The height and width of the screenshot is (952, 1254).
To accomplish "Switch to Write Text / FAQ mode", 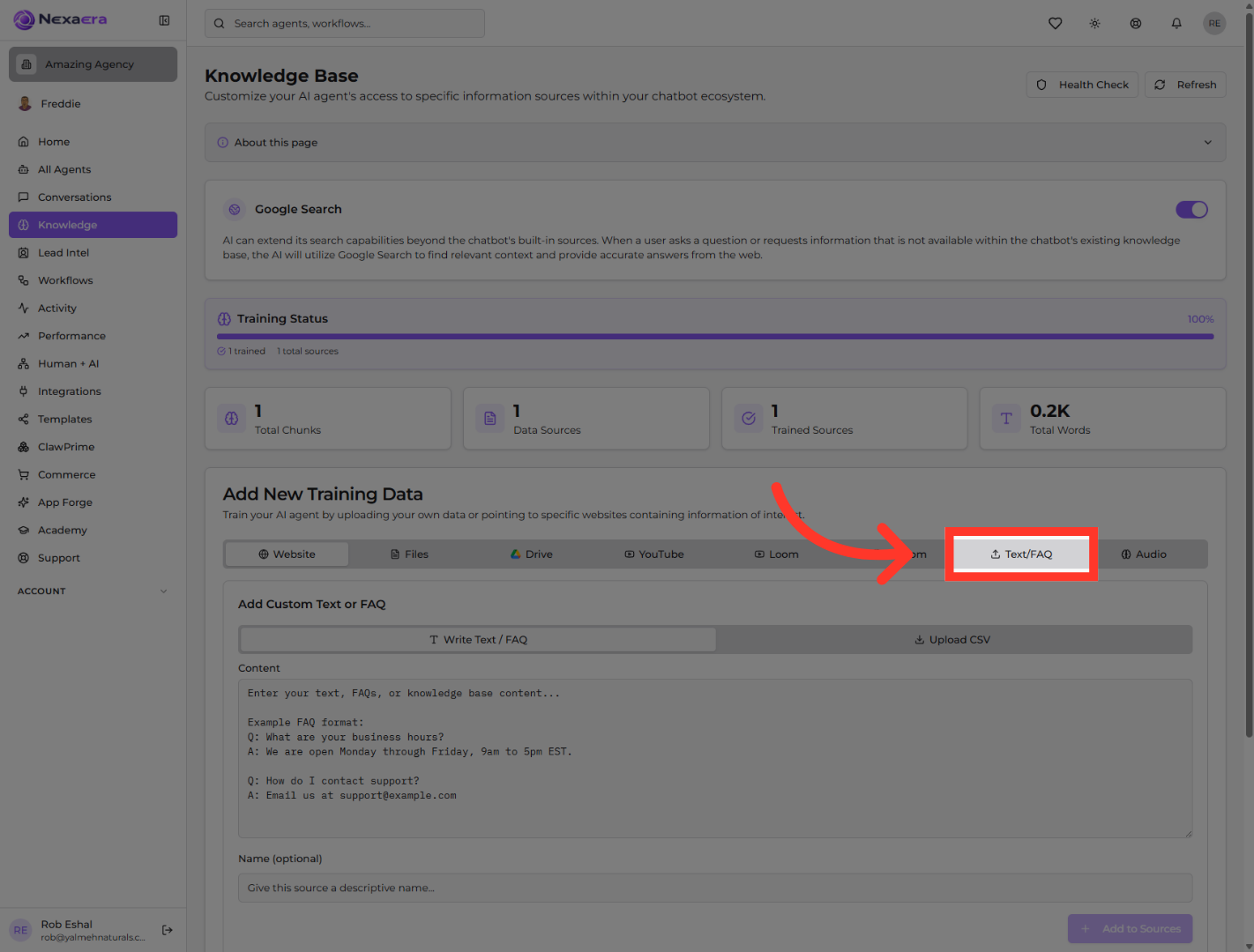I will (478, 640).
